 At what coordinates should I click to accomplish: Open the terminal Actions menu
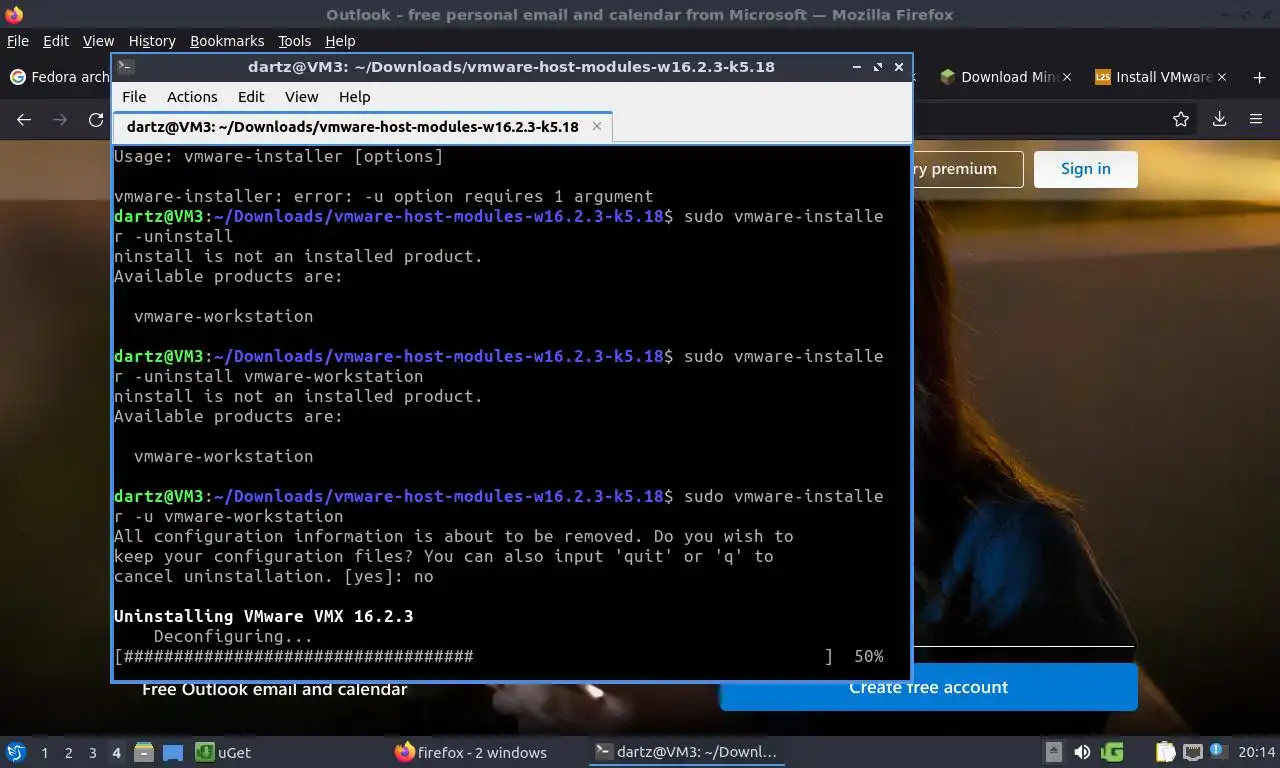coord(192,97)
